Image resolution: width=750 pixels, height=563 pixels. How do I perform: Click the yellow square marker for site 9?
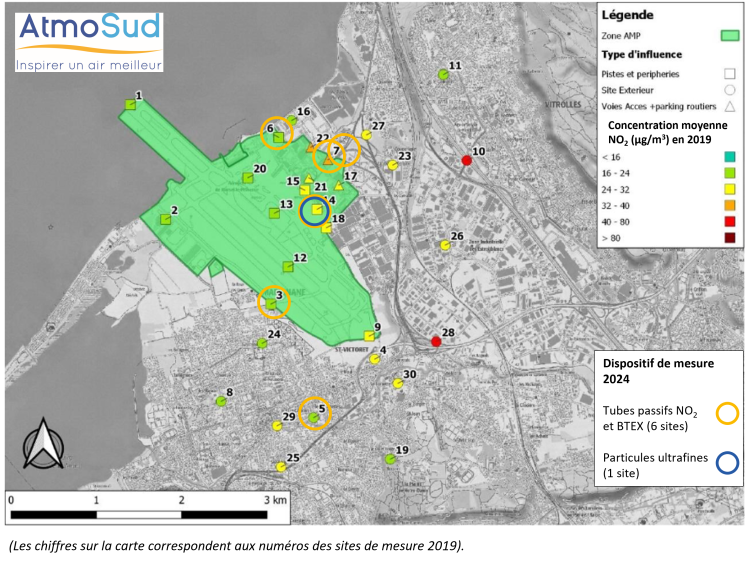(369, 336)
